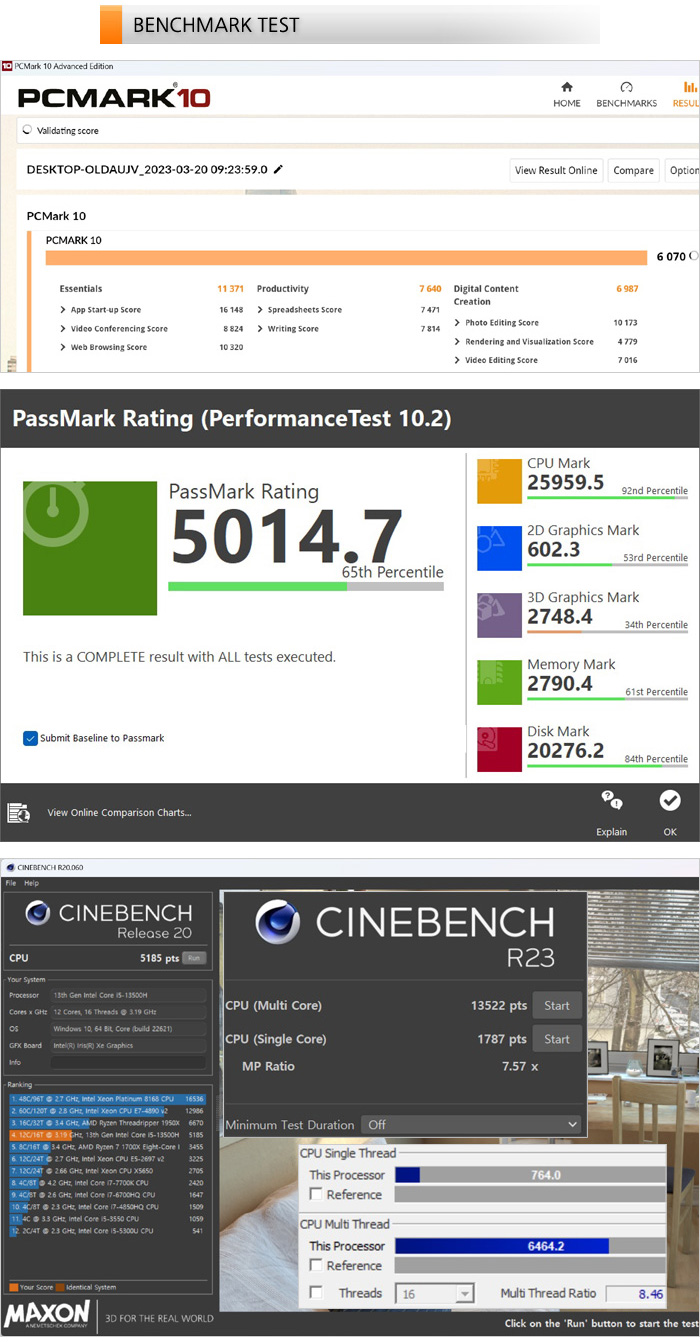Open the BENCHMARKS tab in PCMark 10
Screen dimensions: 700x1342
(x=626, y=95)
